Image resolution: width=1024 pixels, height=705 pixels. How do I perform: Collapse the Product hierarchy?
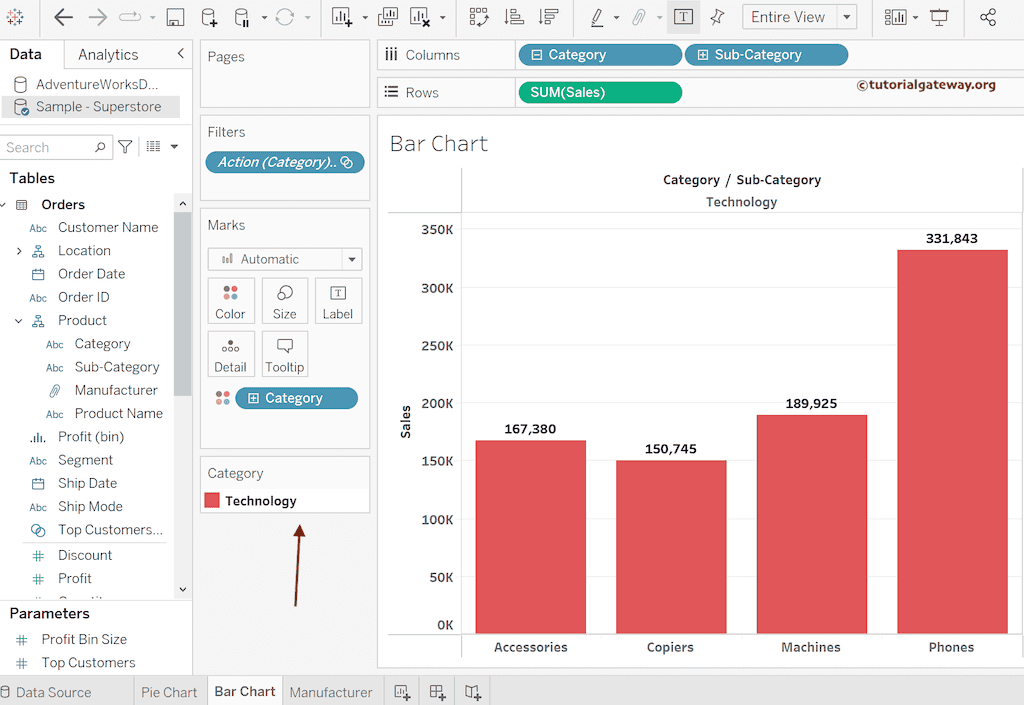point(19,321)
